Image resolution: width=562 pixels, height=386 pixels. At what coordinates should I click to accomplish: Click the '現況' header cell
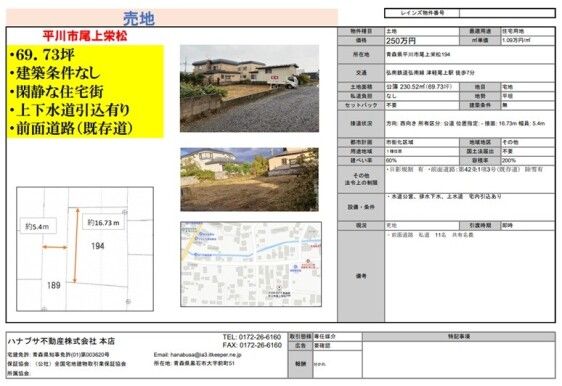tap(361, 226)
